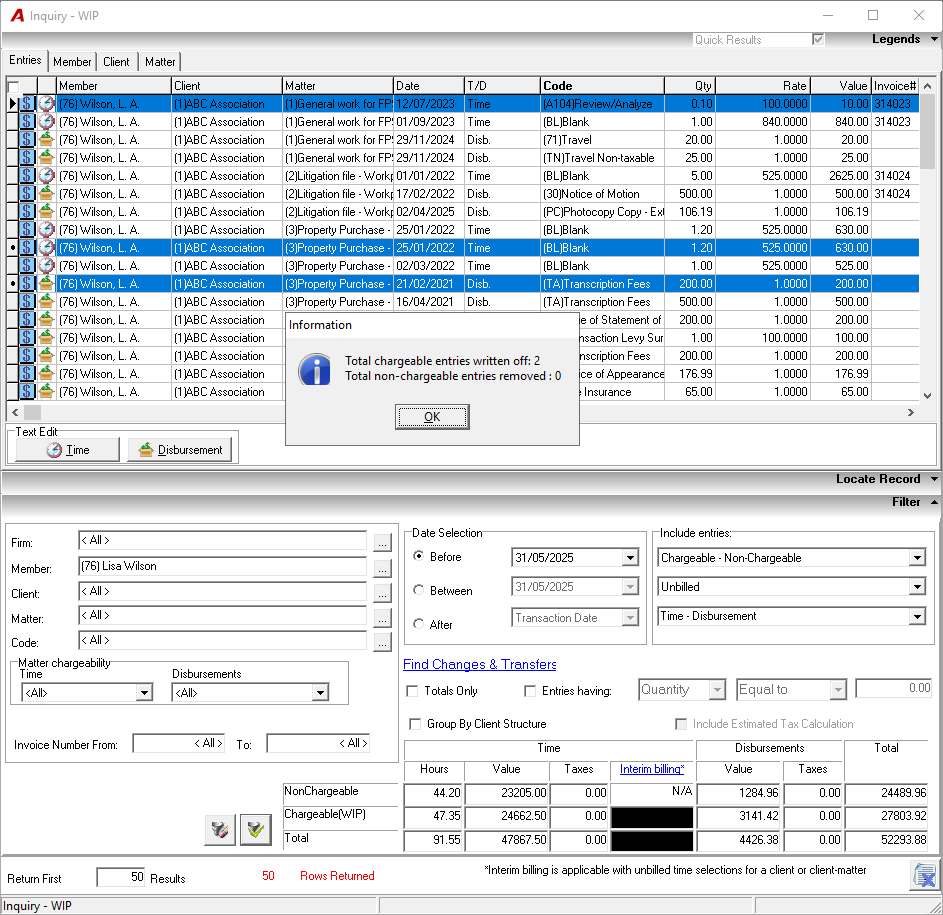Open the Unbilled entries dropdown

coord(917,587)
